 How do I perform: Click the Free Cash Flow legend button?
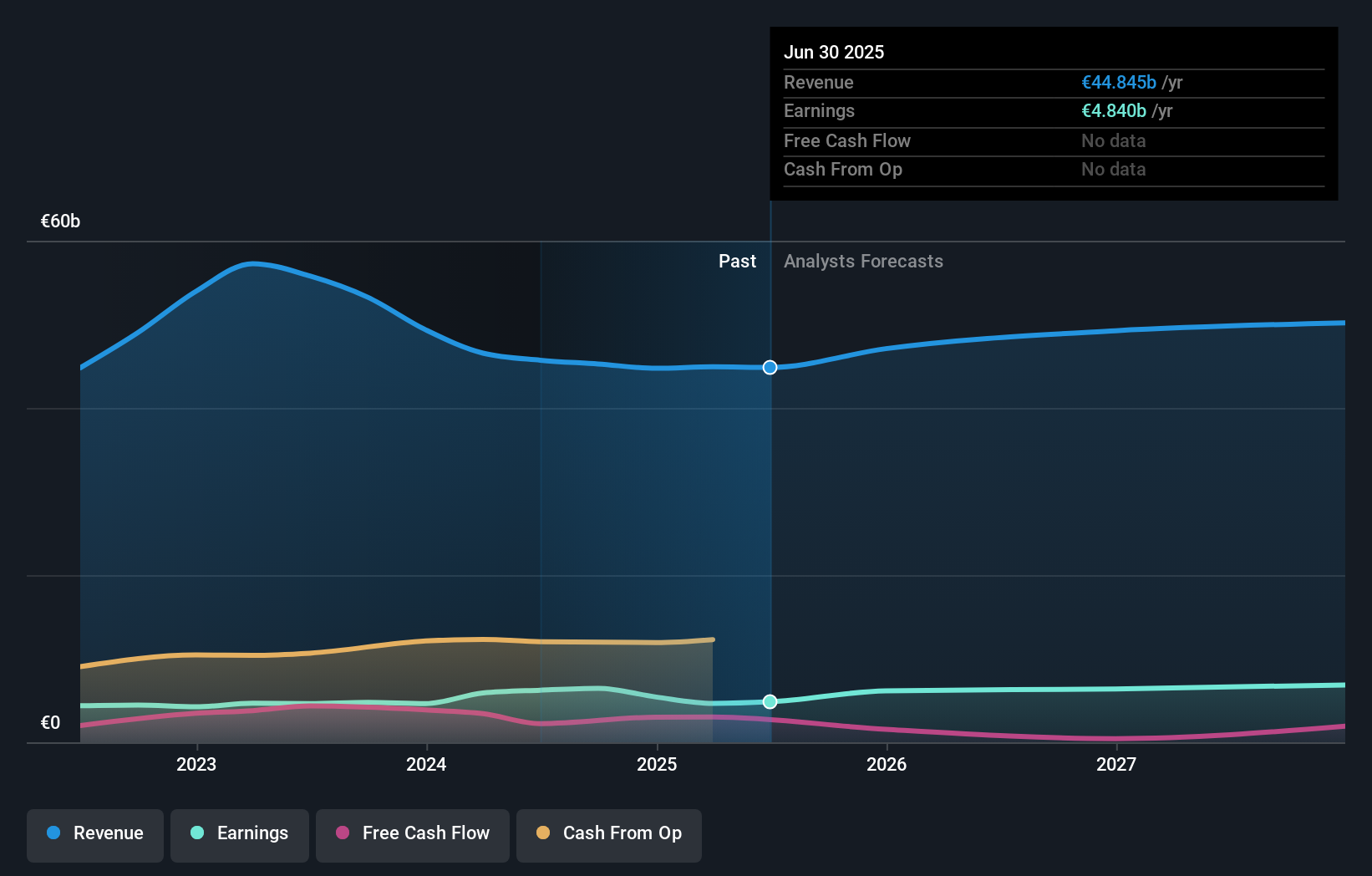tap(413, 834)
